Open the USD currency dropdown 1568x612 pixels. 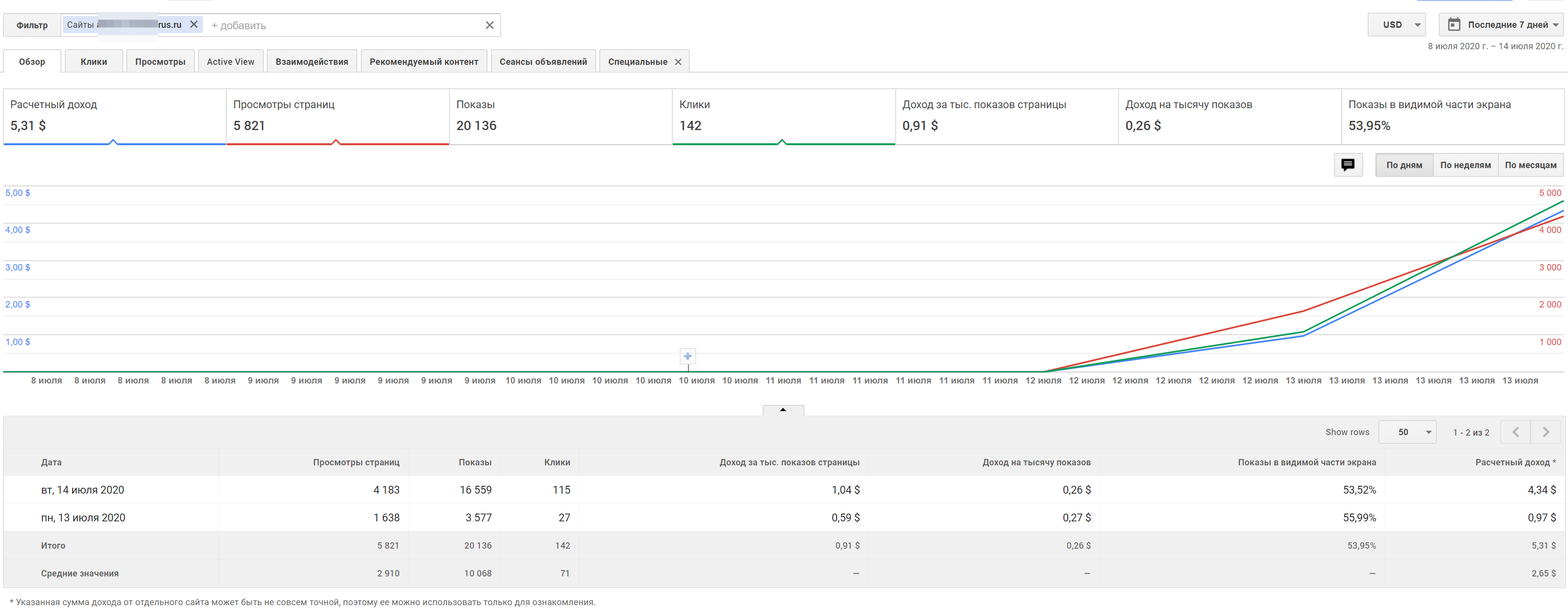(x=1397, y=24)
